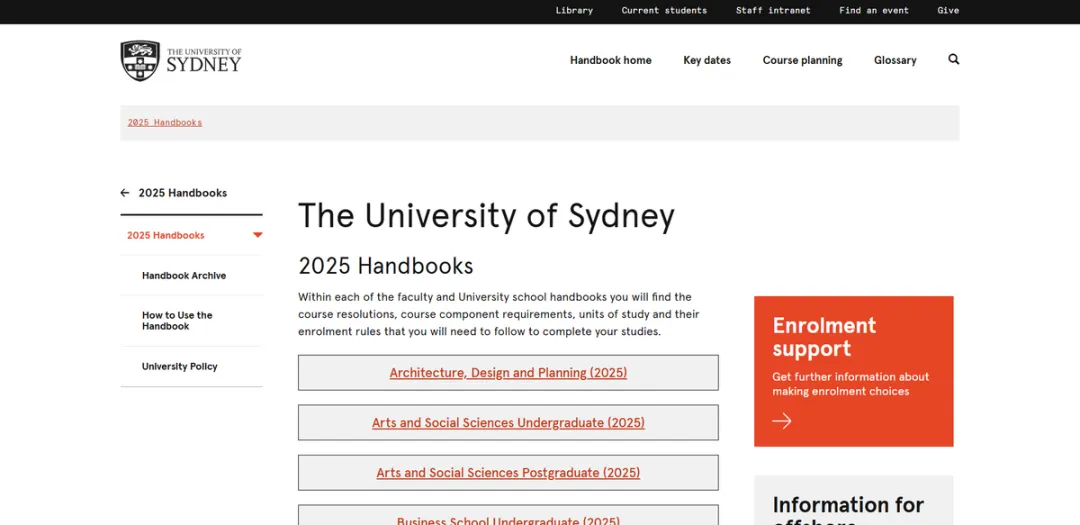The image size is (1080, 525).
Task: Open Staff intranet link
Action: coord(773,10)
